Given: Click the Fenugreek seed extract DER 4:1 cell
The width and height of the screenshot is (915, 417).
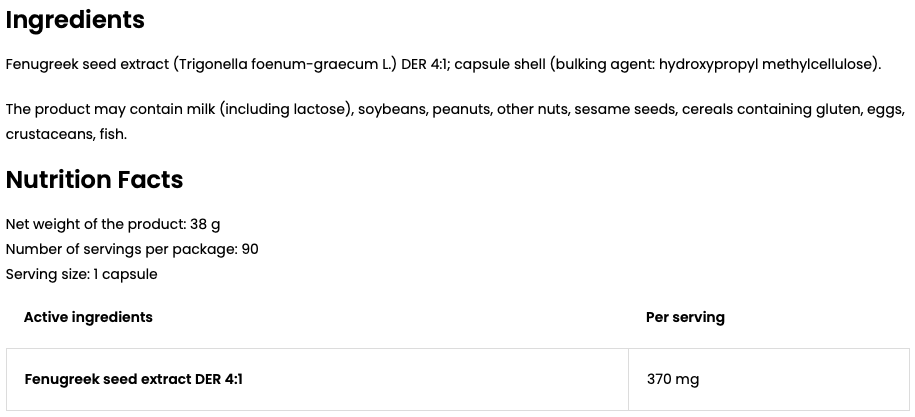Looking at the screenshot, I should [x=317, y=380].
